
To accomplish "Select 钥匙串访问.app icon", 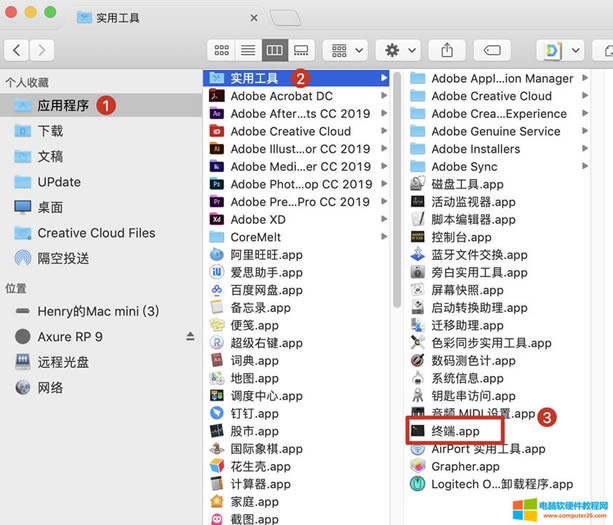I will click(x=418, y=396).
